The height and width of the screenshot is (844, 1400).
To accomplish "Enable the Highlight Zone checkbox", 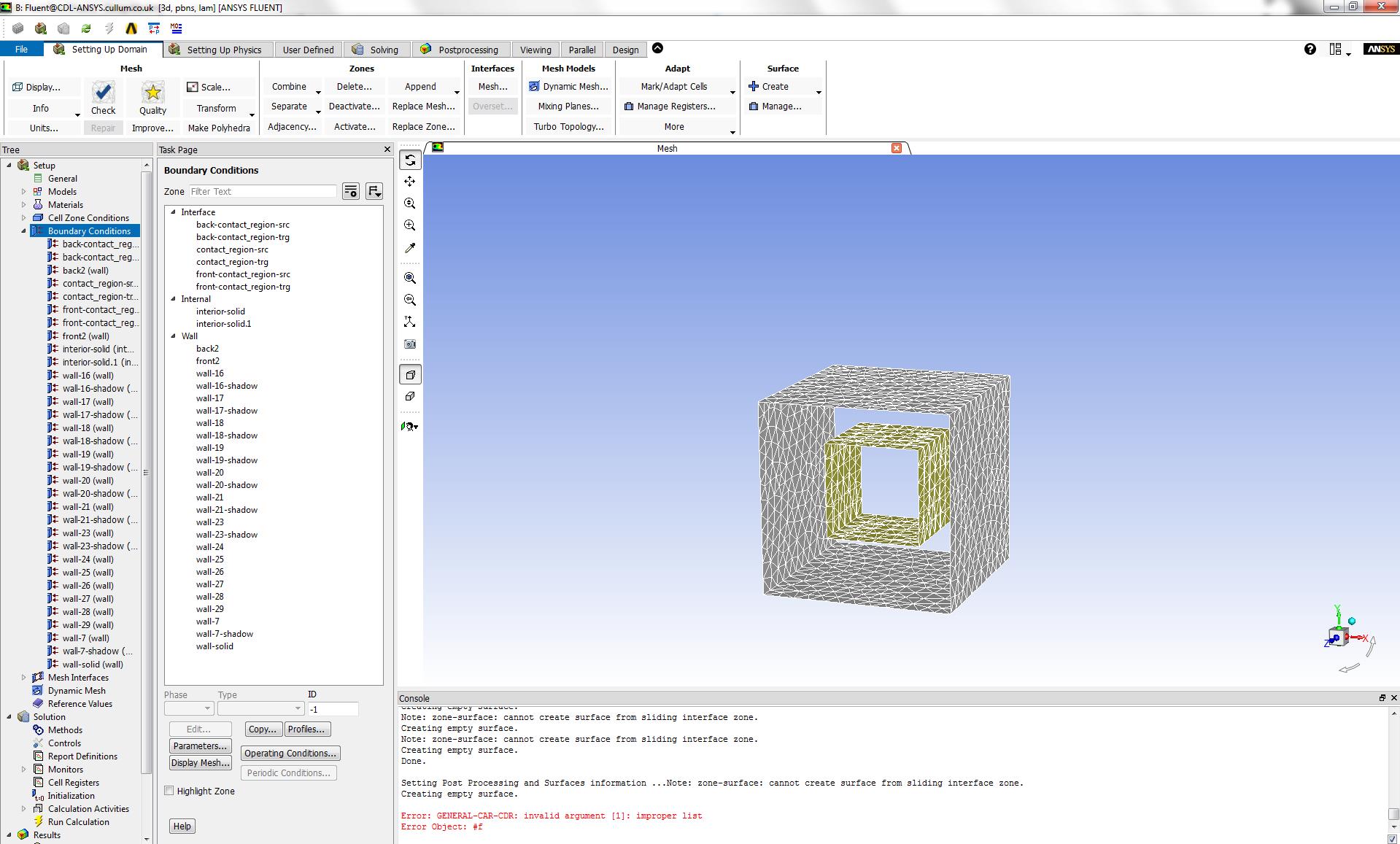I will click(x=169, y=791).
